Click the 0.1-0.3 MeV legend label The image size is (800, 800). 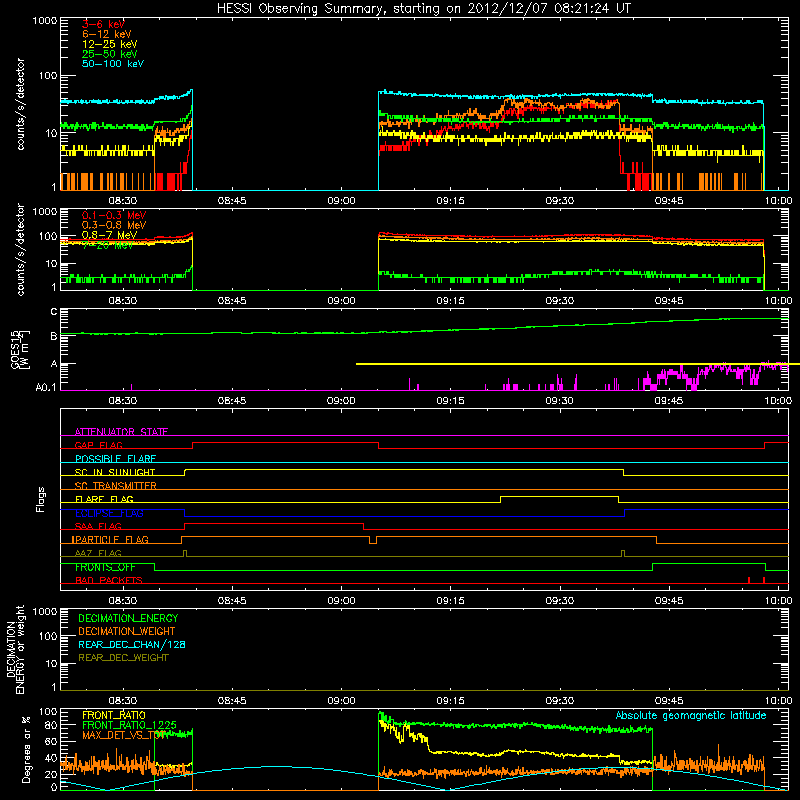pos(114,215)
